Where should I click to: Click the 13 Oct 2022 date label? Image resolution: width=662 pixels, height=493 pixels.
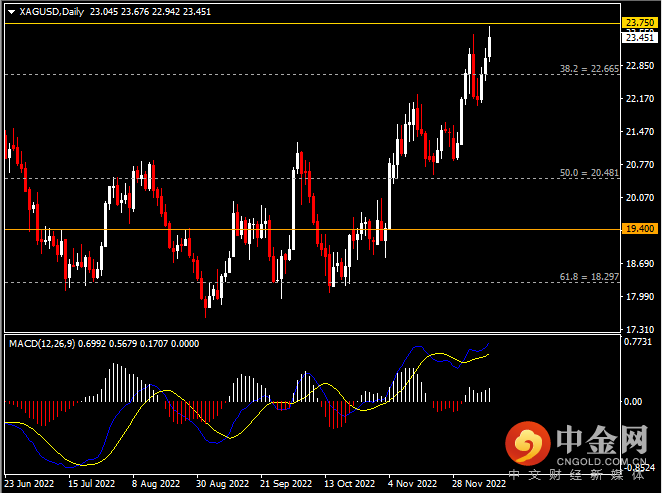350,482
